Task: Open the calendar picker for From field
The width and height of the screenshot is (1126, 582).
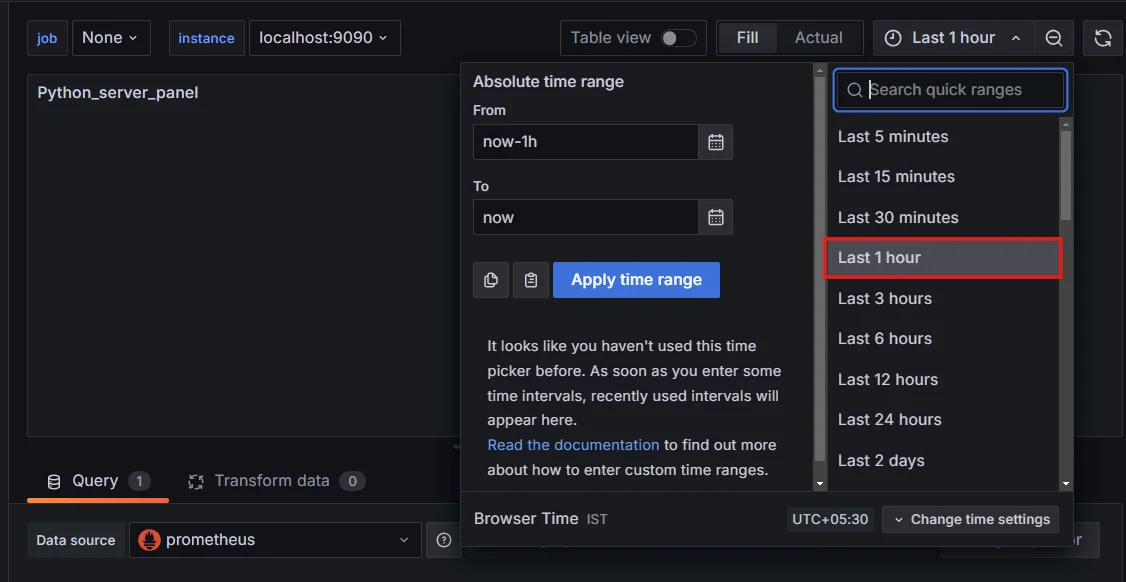Action: (x=715, y=142)
